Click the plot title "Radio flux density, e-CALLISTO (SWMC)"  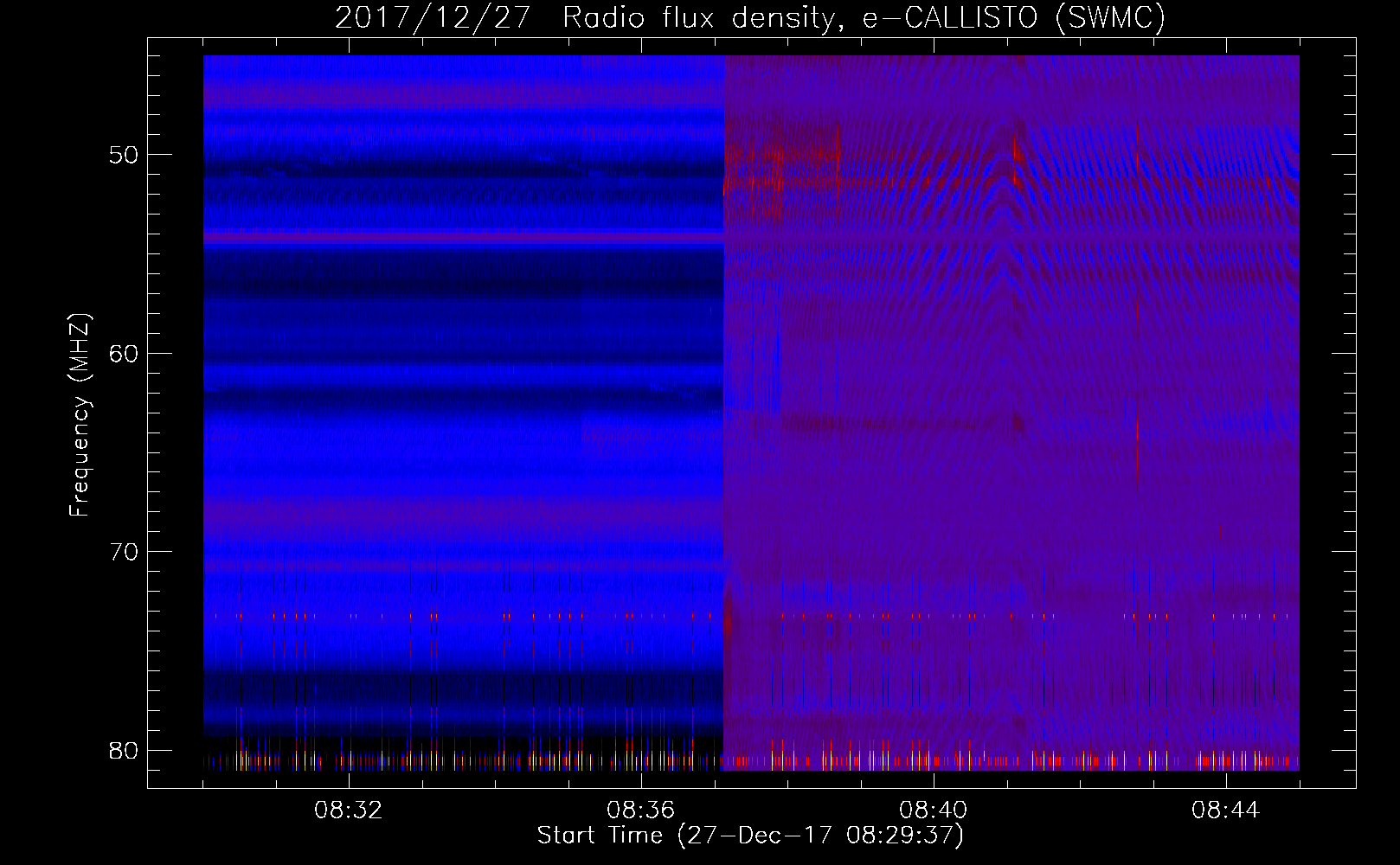(864, 17)
